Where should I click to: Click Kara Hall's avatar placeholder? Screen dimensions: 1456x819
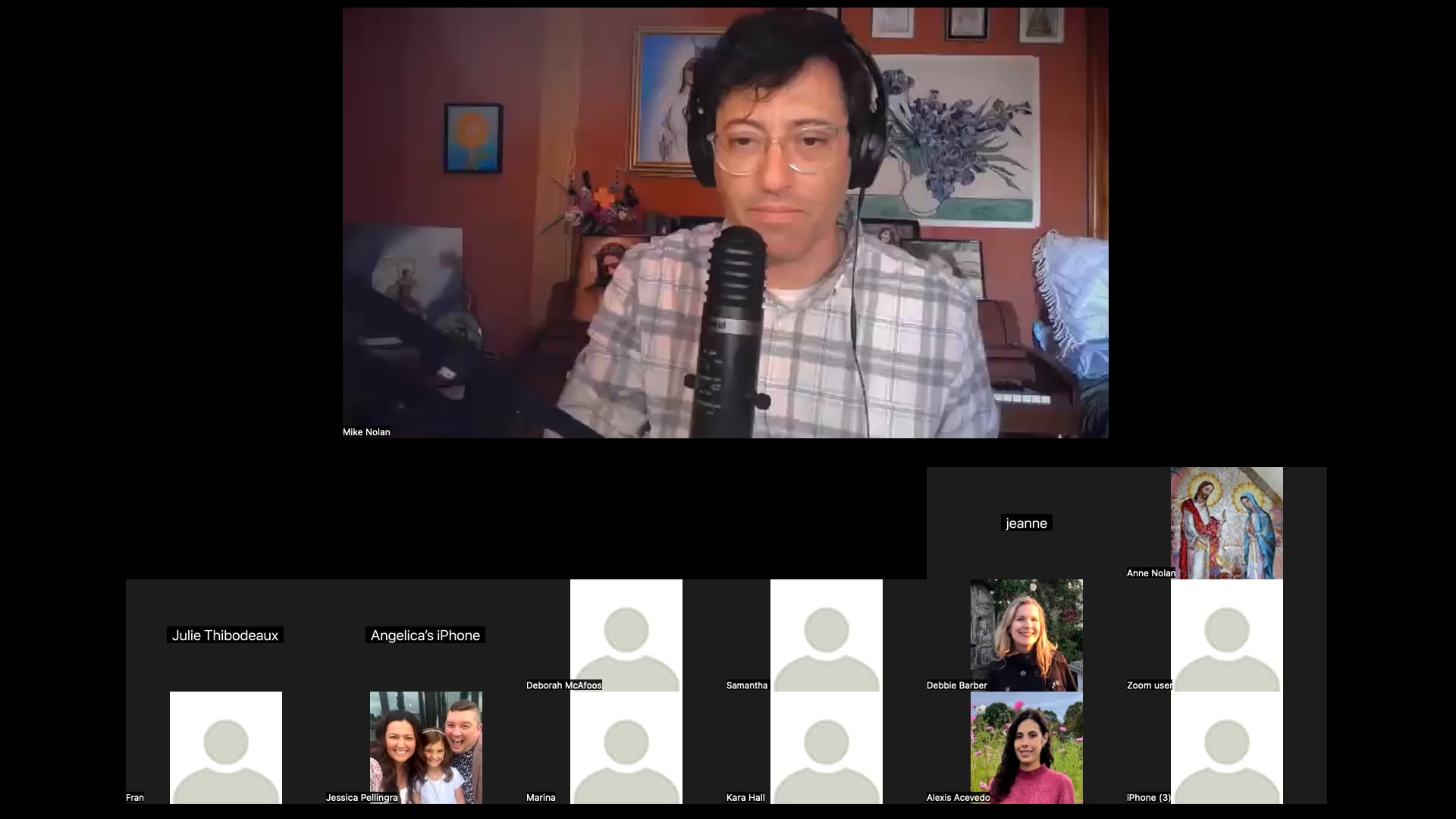[826, 748]
